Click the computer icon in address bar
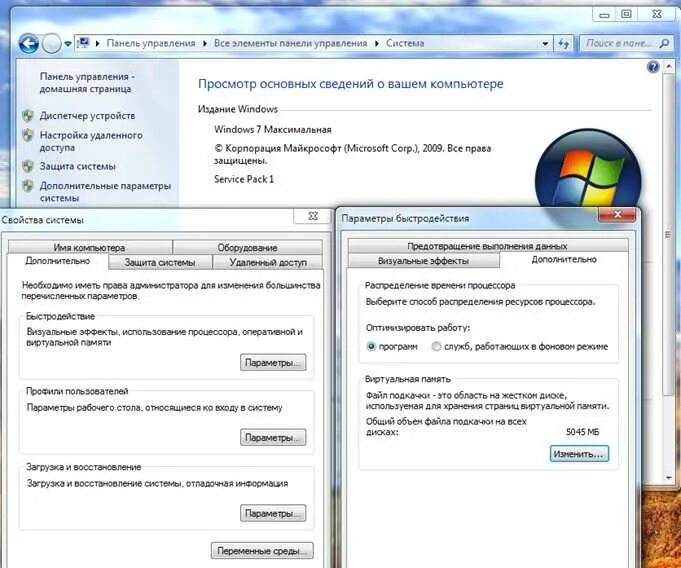Image resolution: width=681 pixels, height=568 pixels. [x=83, y=43]
